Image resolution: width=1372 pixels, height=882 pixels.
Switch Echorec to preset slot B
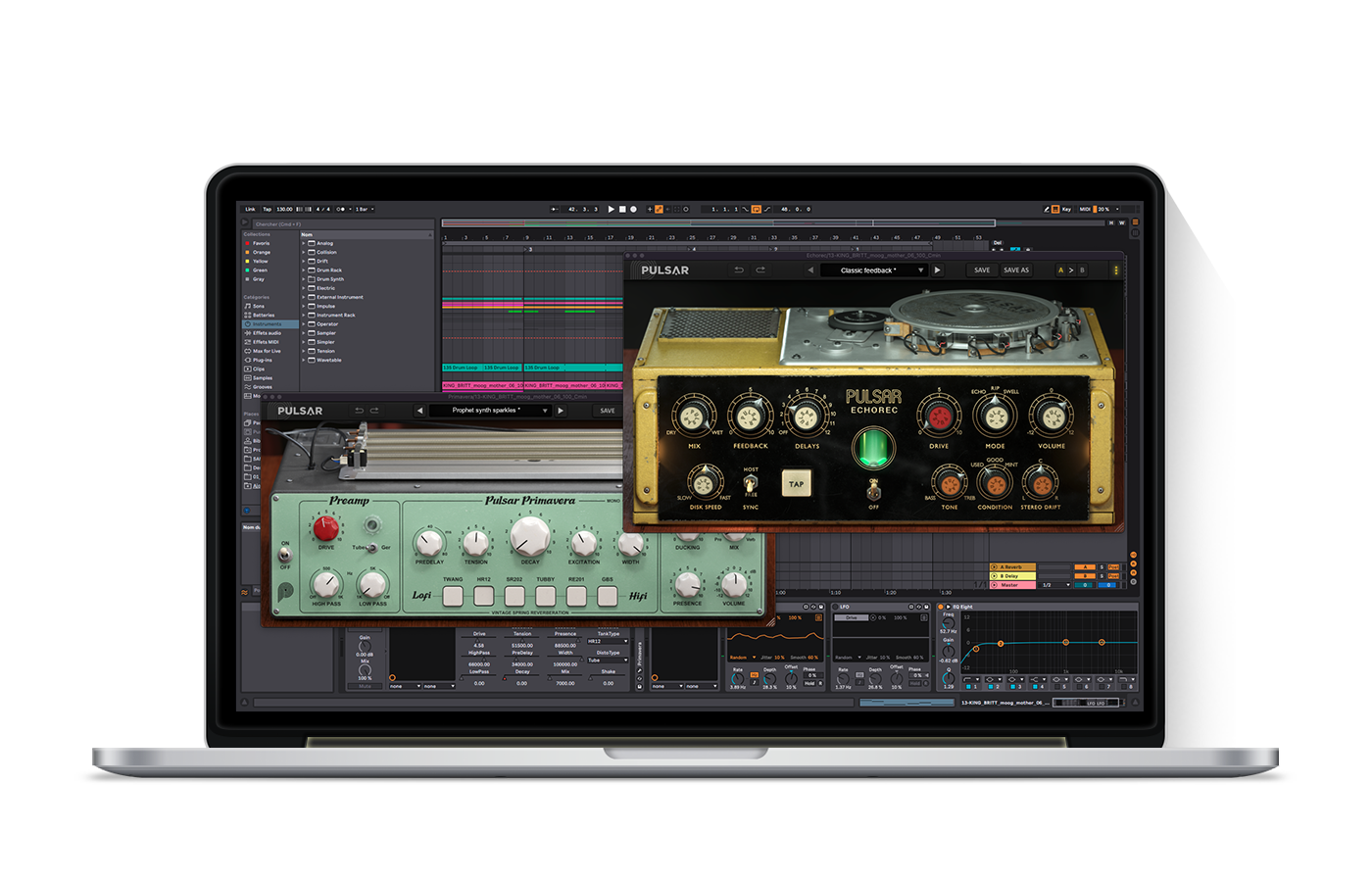point(1082,270)
